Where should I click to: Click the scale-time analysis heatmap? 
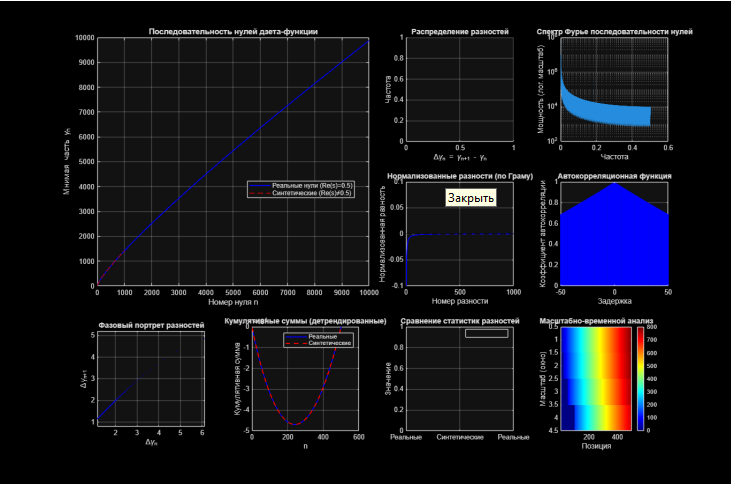pos(594,379)
